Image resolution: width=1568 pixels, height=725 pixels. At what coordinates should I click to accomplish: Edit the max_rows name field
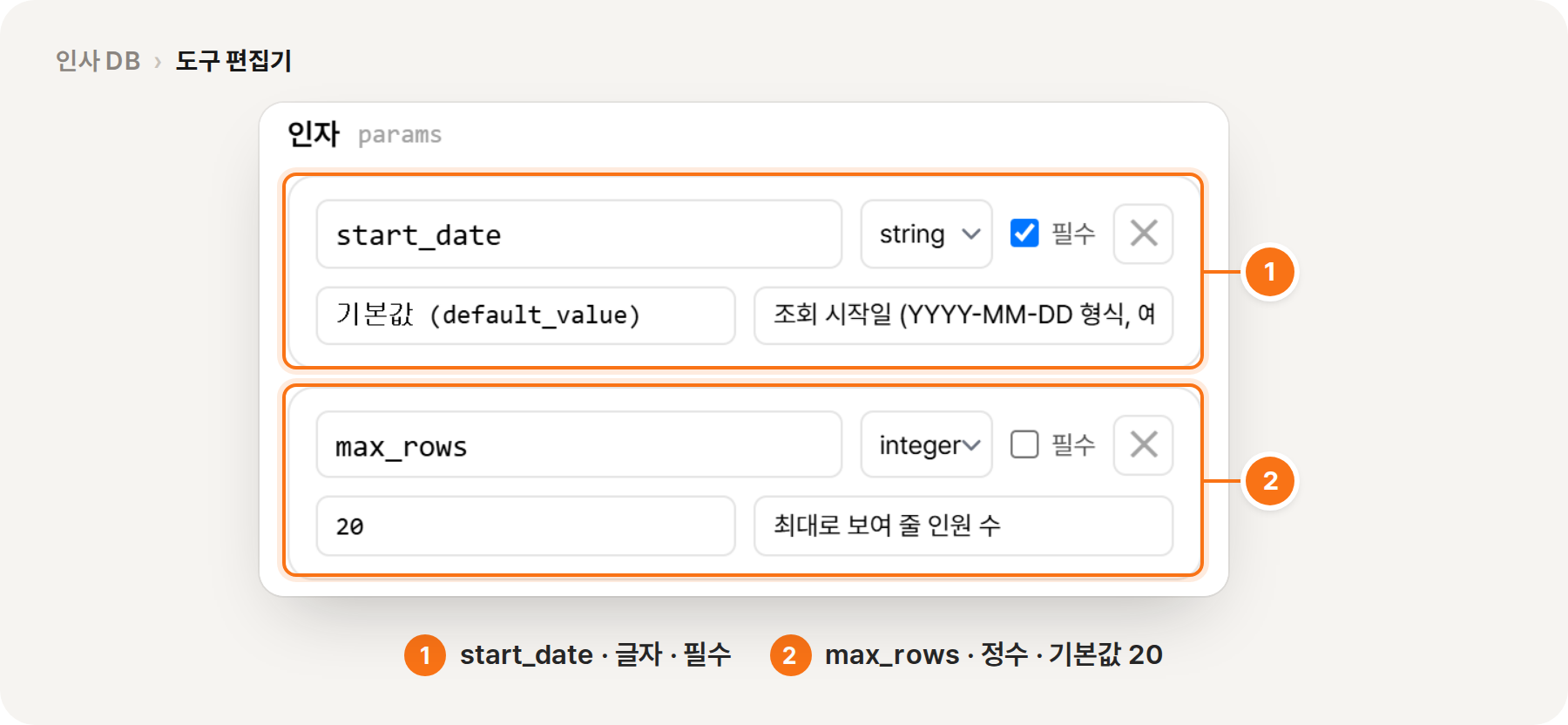click(x=578, y=444)
